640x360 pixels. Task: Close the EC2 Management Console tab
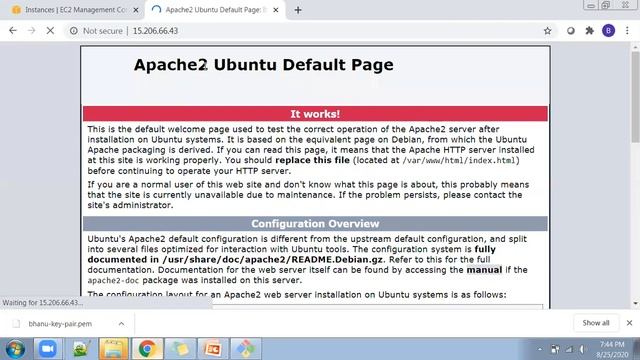point(136,10)
